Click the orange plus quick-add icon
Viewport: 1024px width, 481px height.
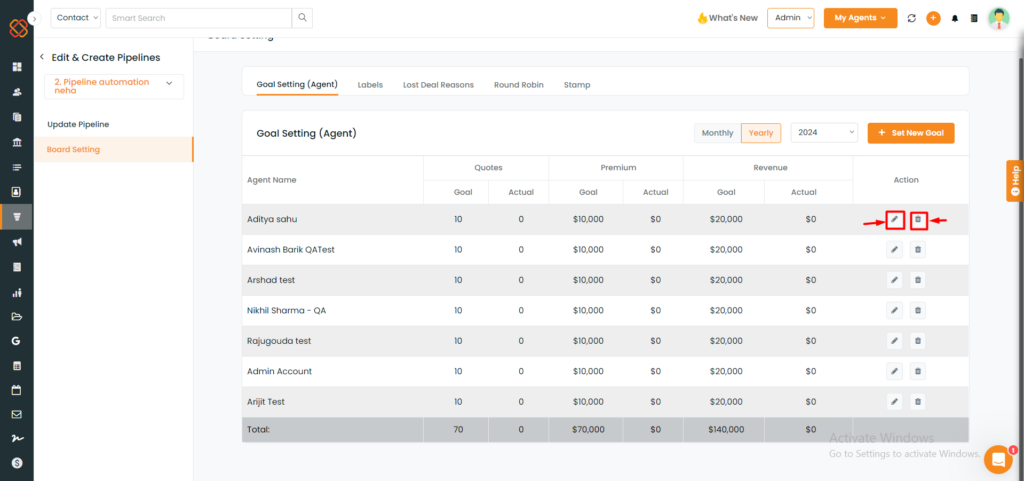point(933,18)
